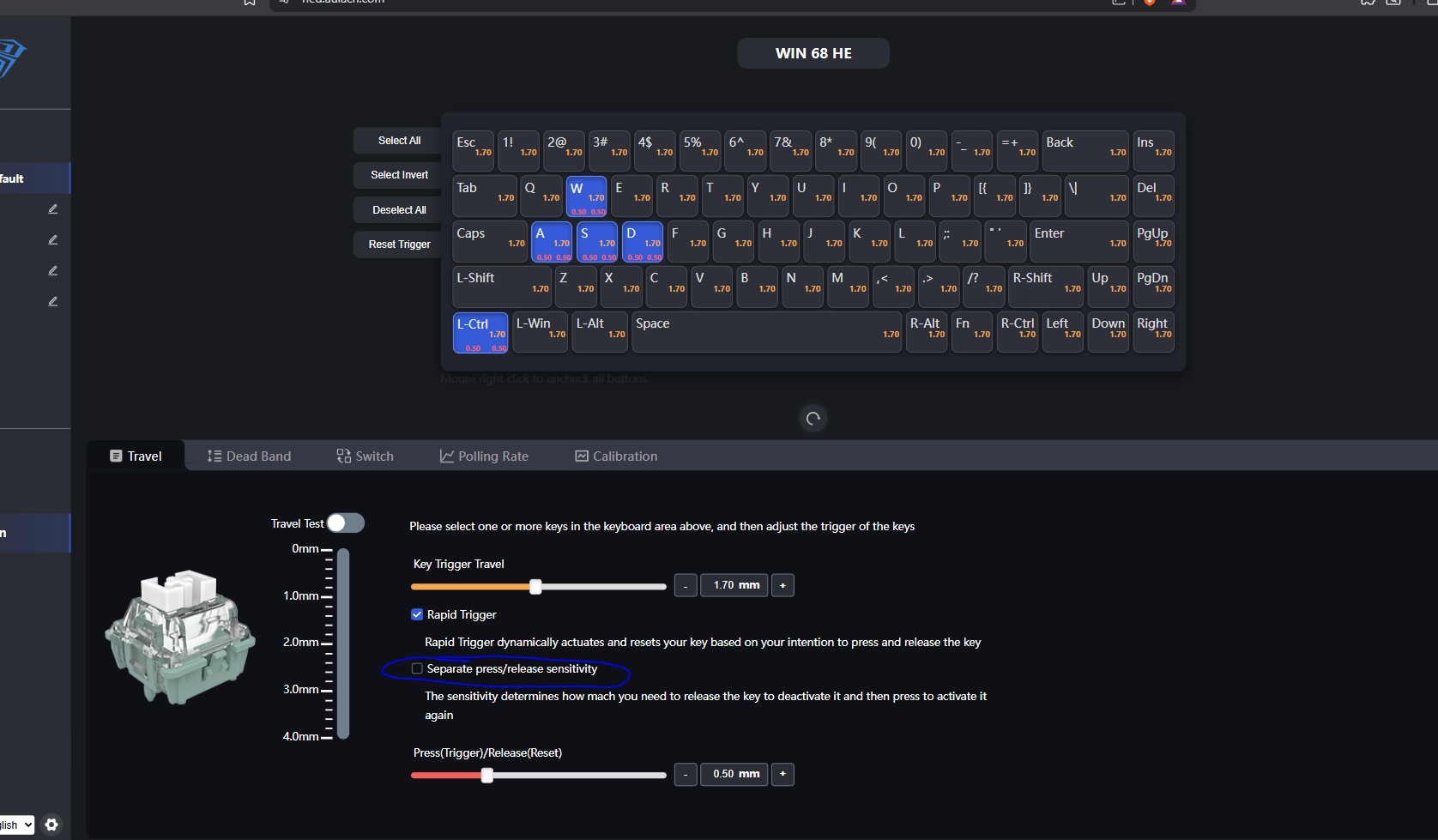The height and width of the screenshot is (840, 1438).
Task: Increase Press/Release sensitivity with plus button
Action: [782, 774]
